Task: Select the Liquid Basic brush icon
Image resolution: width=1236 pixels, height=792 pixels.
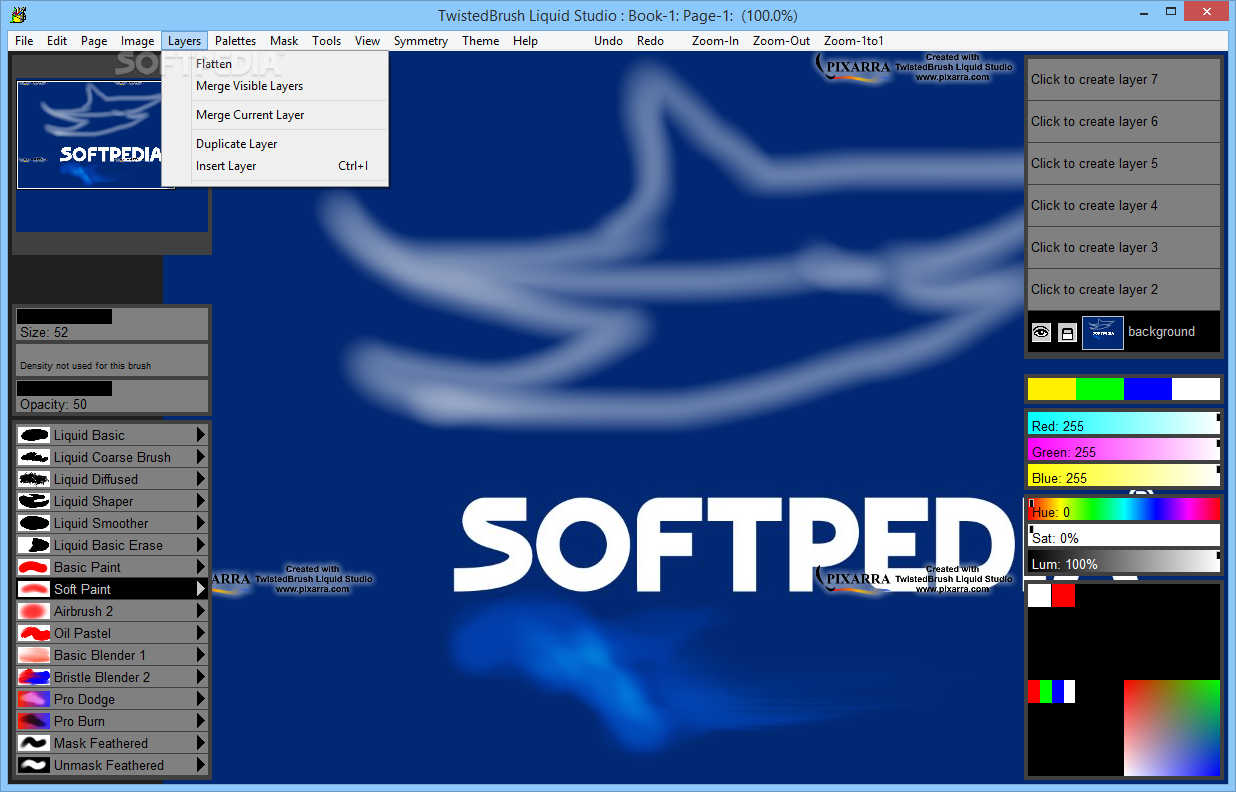Action: (x=34, y=435)
